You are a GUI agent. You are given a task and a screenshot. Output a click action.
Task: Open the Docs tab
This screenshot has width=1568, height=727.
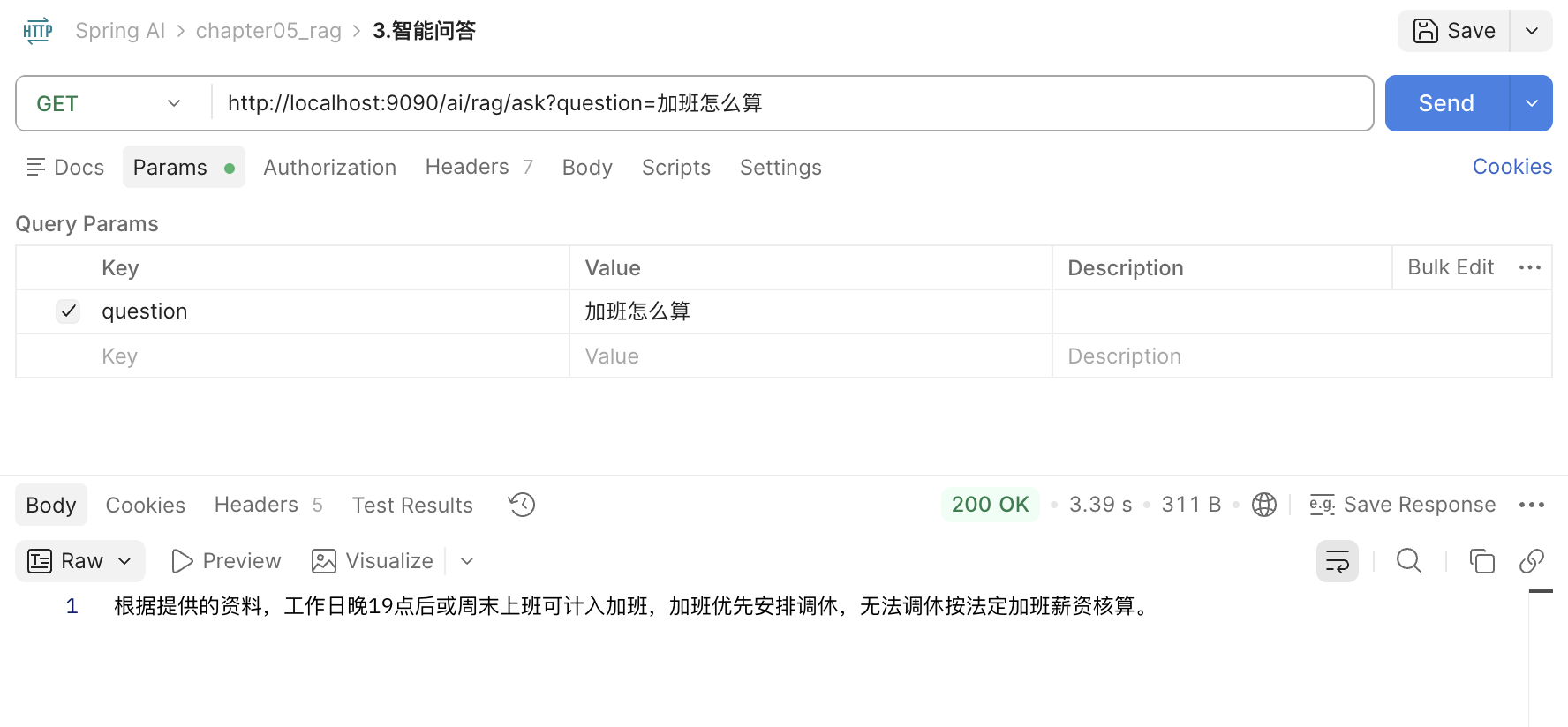coord(65,167)
